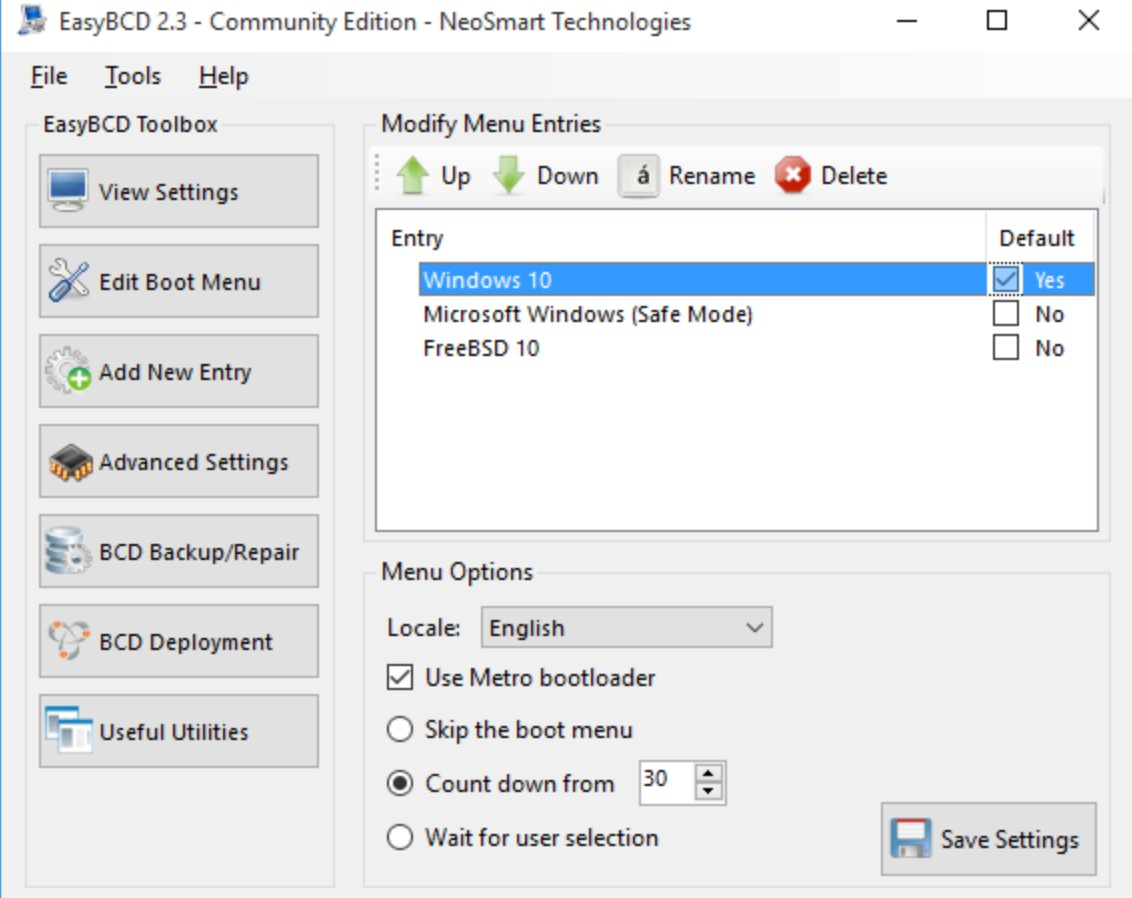Click the countdown value field showing 30
Image resolution: width=1132 pixels, height=898 pixels.
coord(667,782)
